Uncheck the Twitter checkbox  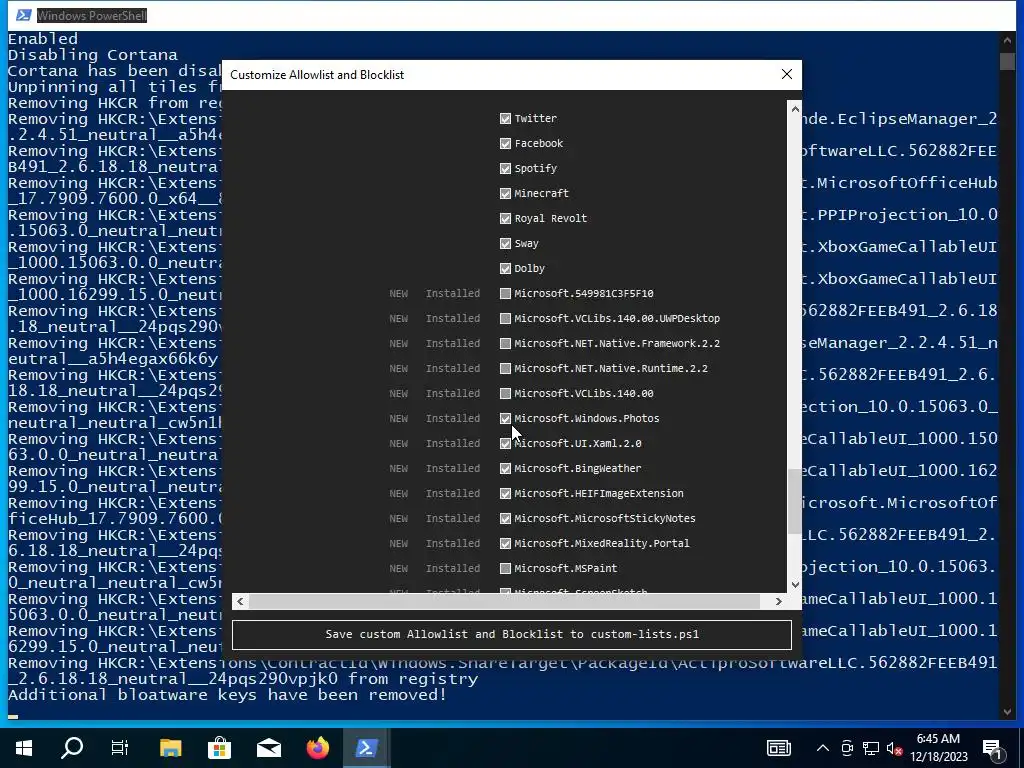tap(505, 118)
